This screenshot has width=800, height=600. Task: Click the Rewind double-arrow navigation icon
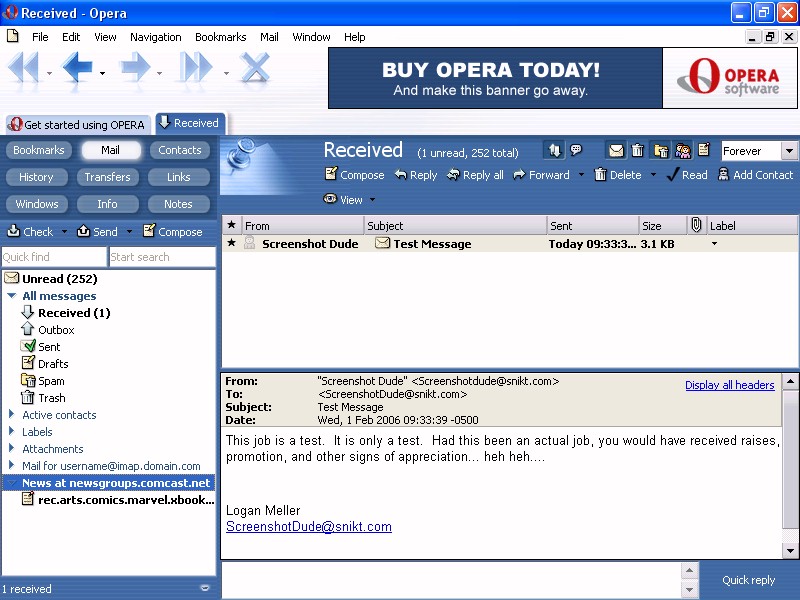click(24, 68)
